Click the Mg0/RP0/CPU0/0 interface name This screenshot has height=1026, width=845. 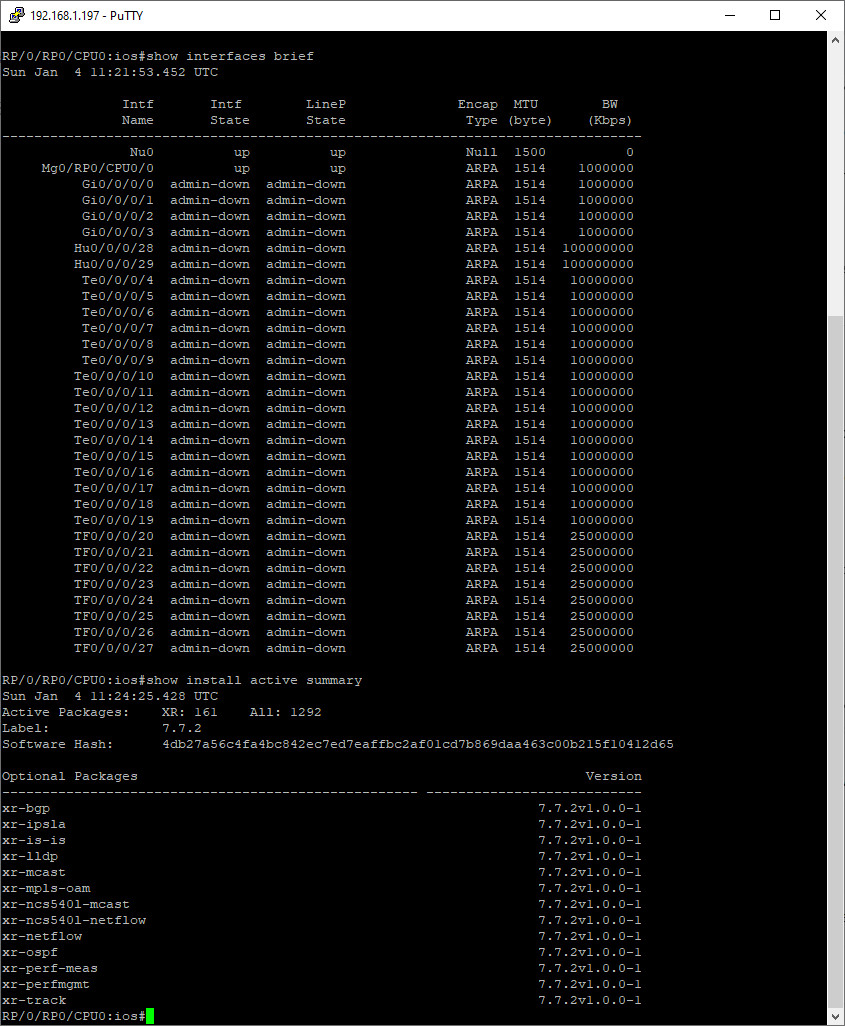(97, 168)
